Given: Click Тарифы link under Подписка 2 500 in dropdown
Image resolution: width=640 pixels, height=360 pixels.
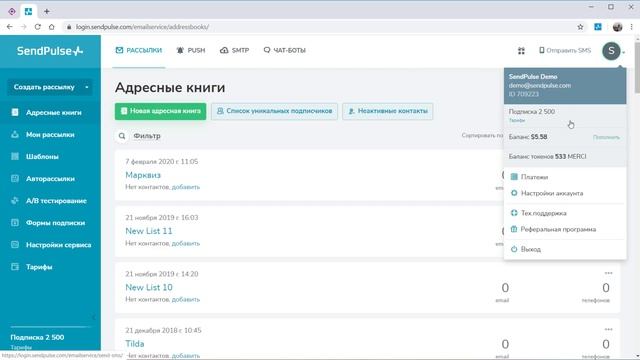Looking at the screenshot, I should (517, 120).
